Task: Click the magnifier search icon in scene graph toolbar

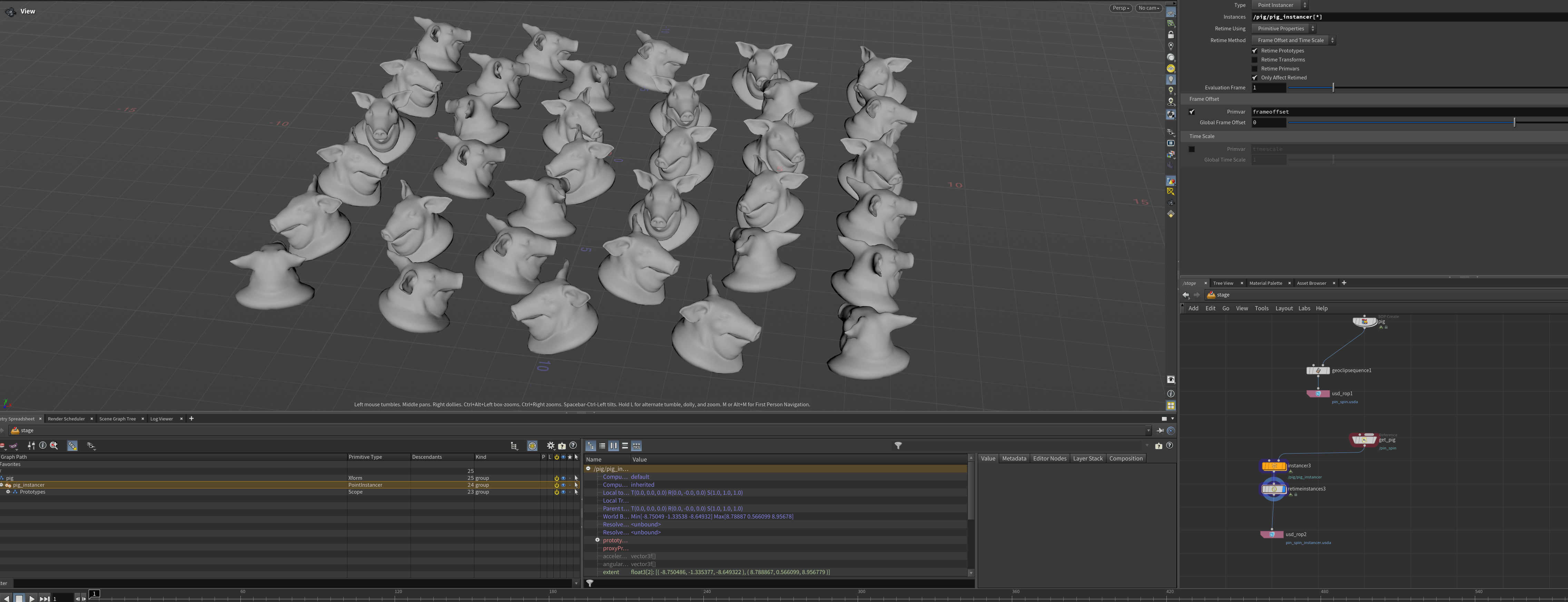Action: pyautogui.click(x=54, y=446)
